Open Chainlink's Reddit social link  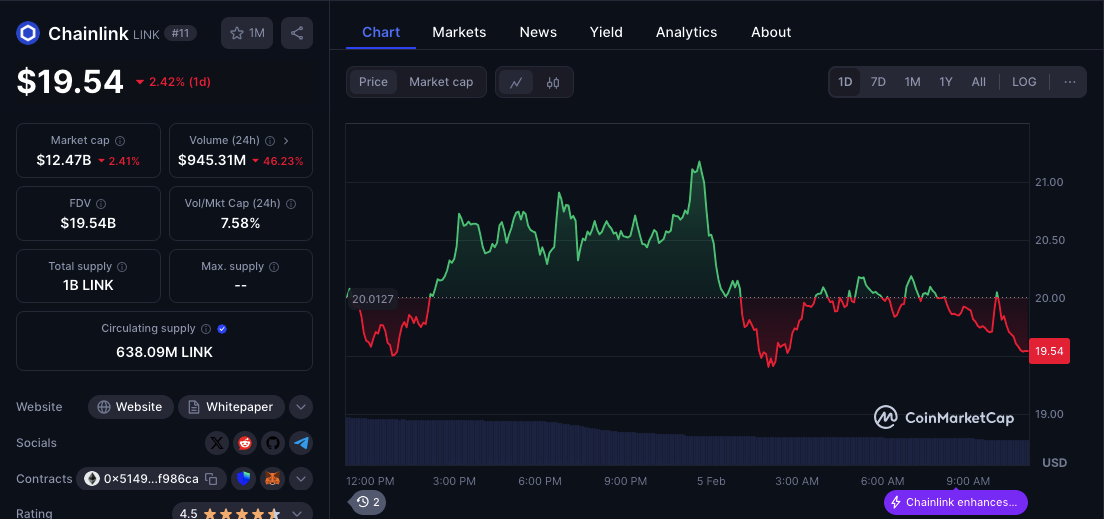pyautogui.click(x=245, y=443)
